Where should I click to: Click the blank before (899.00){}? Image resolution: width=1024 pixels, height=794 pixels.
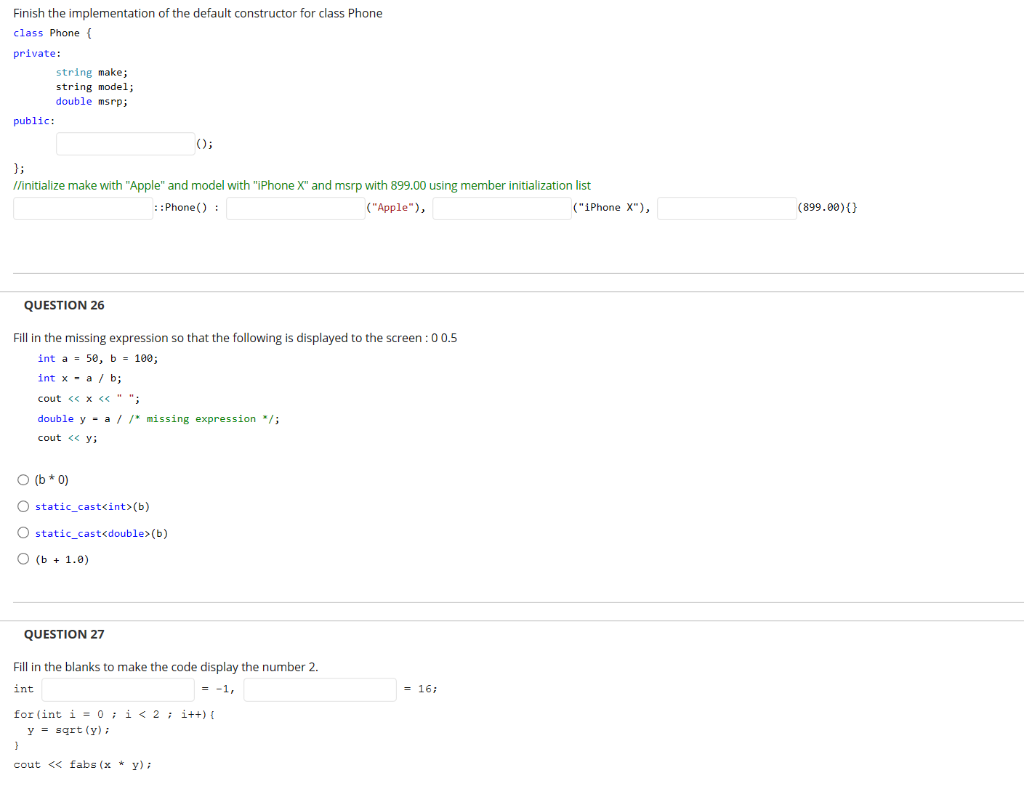(727, 207)
